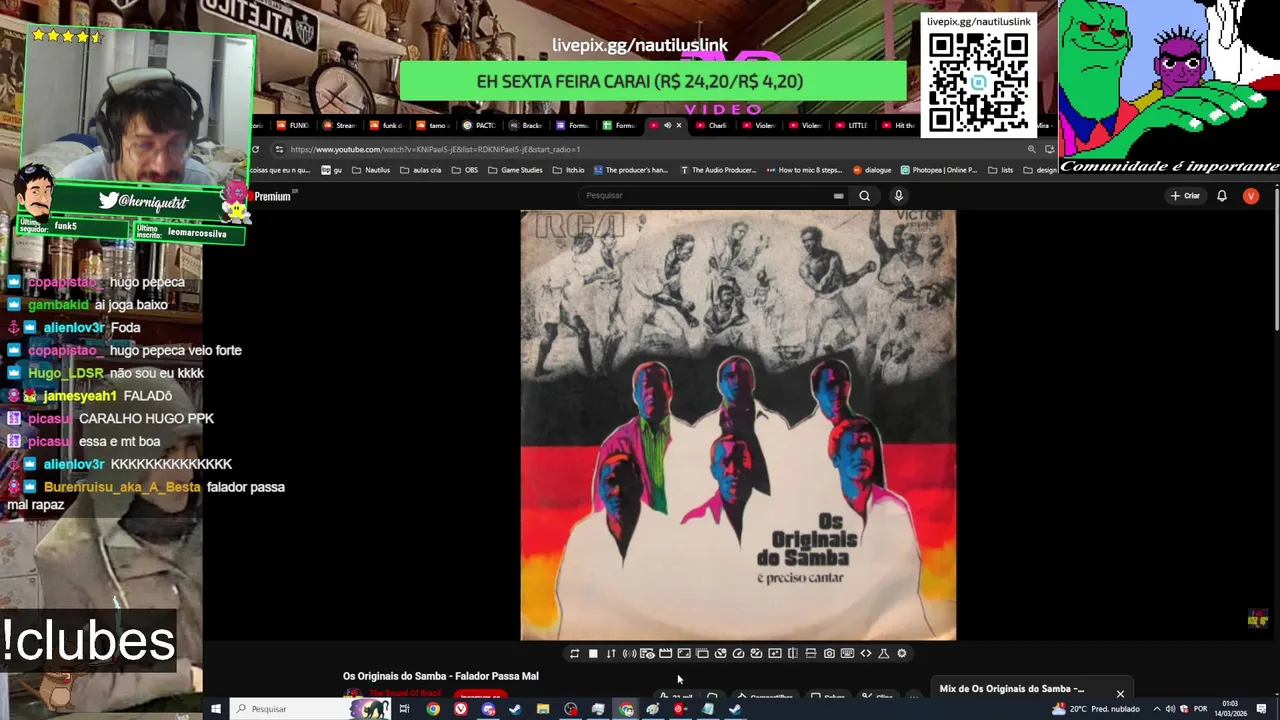Click the YouTube Premium logo

click(272, 196)
